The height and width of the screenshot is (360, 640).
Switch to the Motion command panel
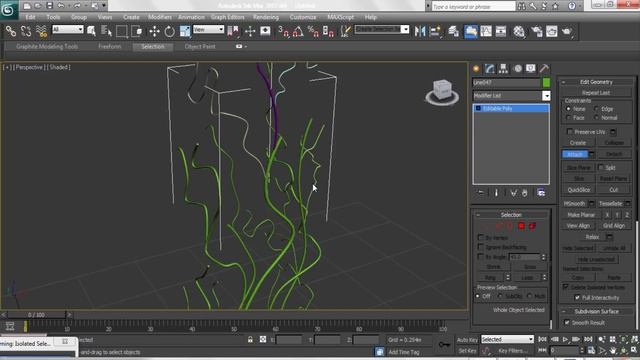[518, 69]
